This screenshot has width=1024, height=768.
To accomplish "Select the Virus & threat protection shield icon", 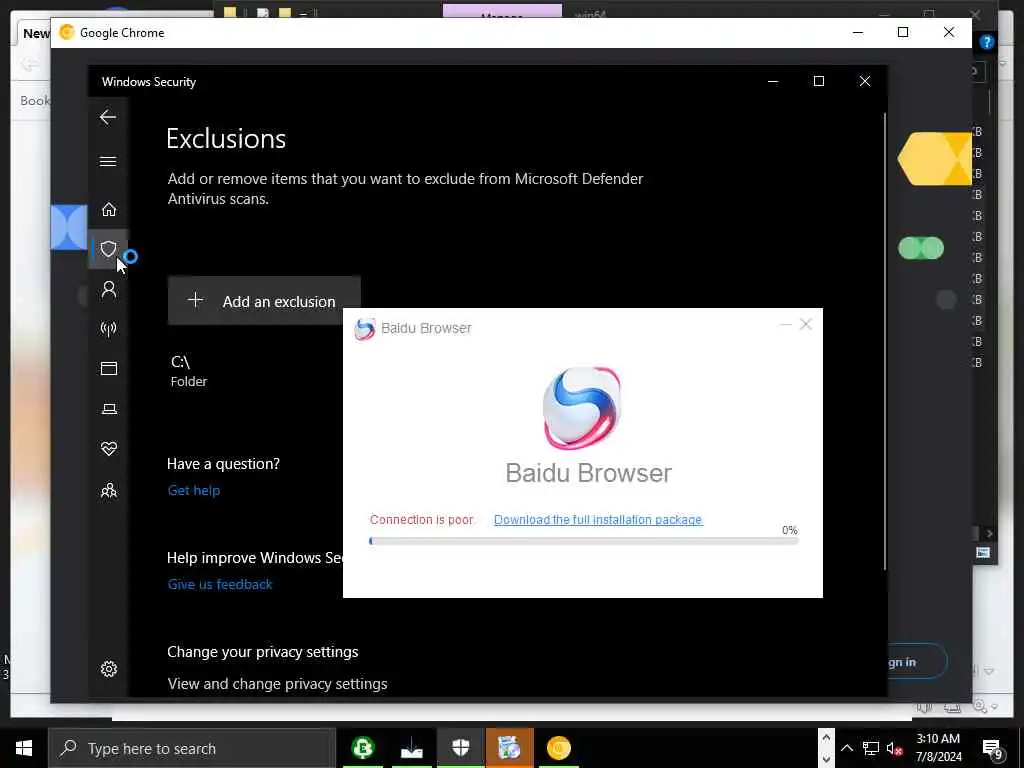I will click(108, 249).
